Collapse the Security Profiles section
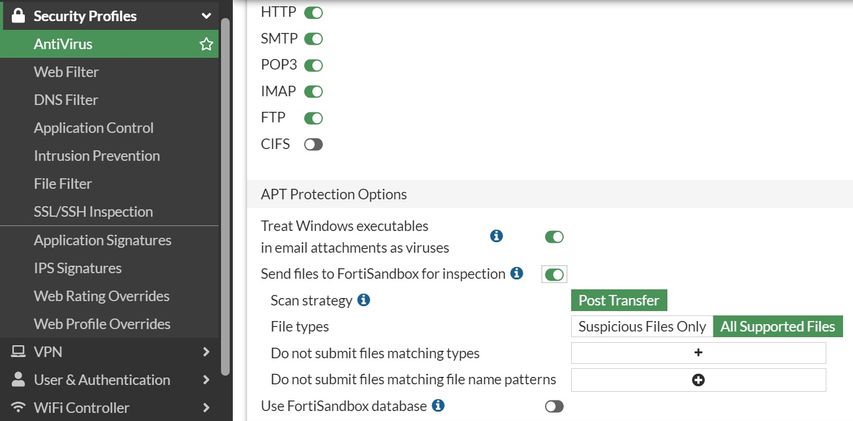 click(x=206, y=16)
